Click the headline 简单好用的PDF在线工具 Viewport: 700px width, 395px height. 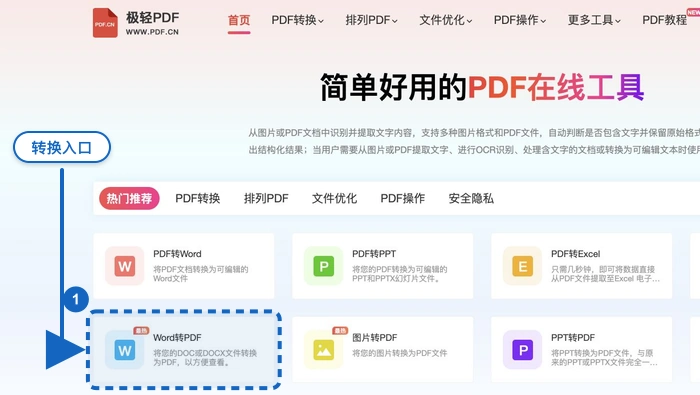(x=482, y=87)
